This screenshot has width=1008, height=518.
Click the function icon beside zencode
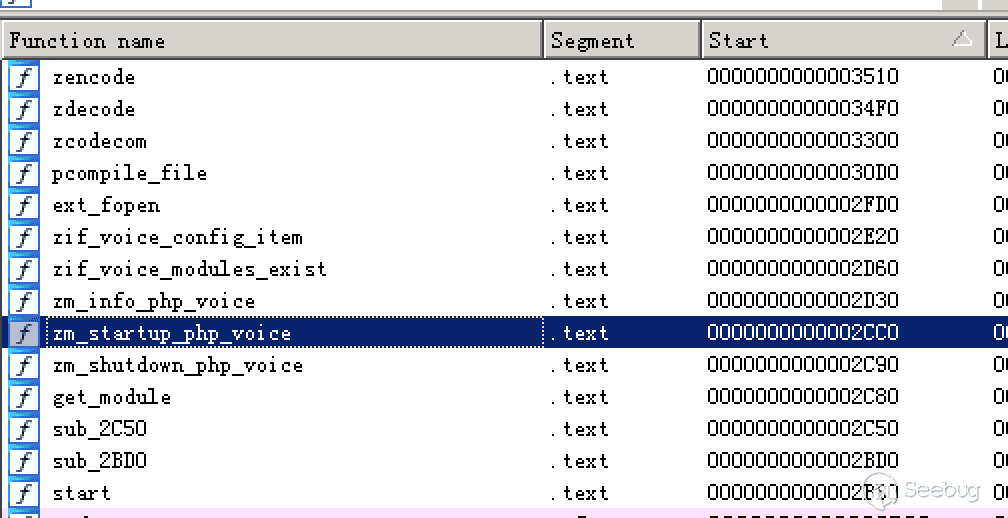pyautogui.click(x=24, y=77)
